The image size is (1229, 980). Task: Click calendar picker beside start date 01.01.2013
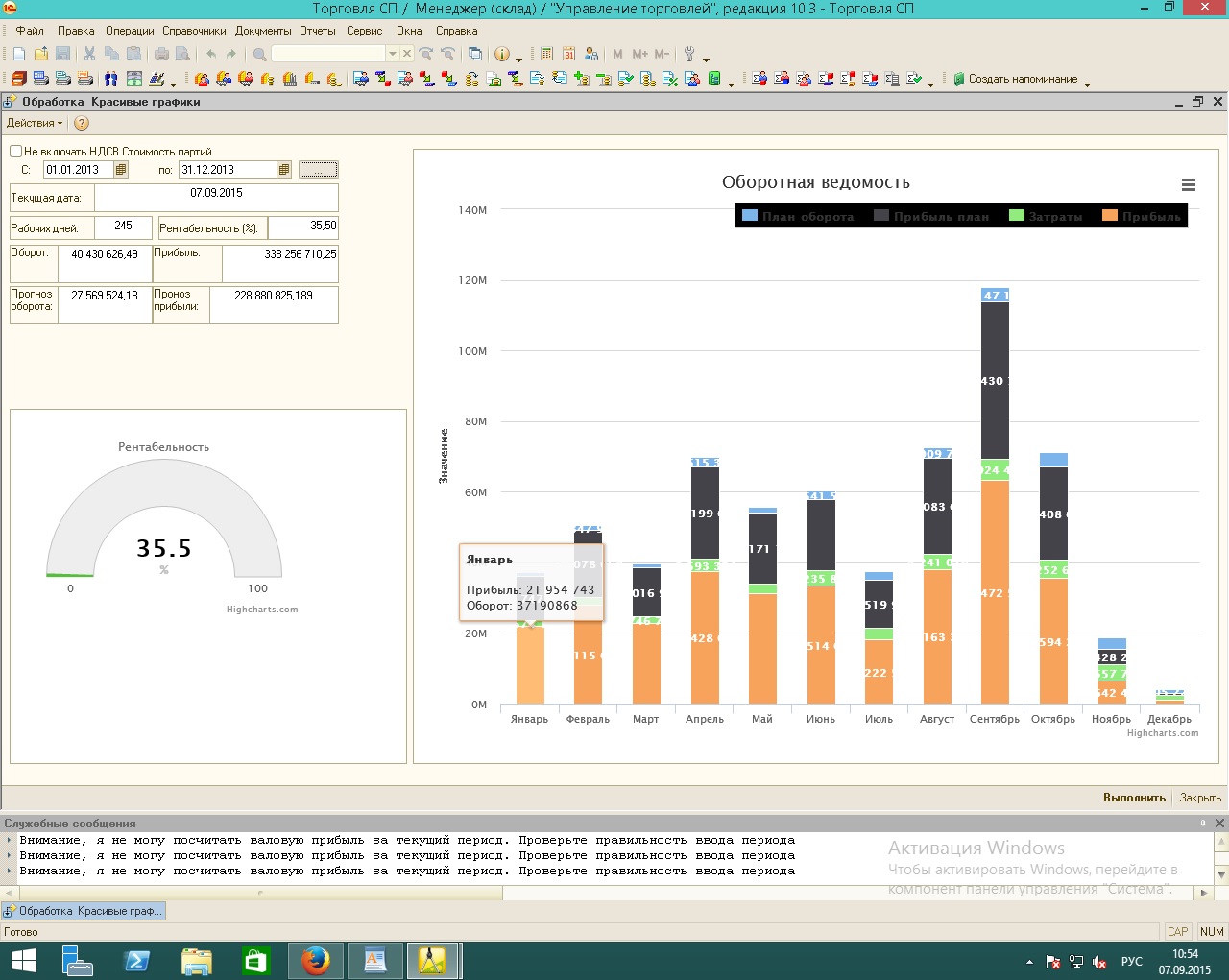121,170
